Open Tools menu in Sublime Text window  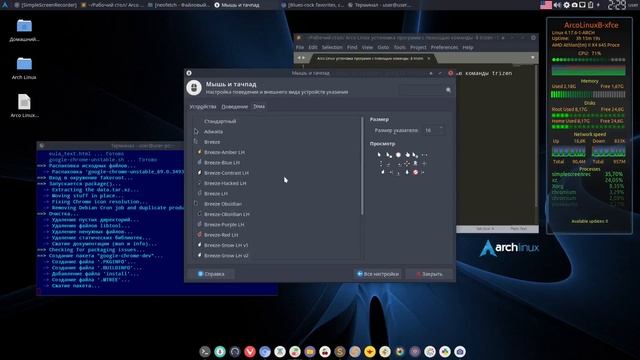click(400, 47)
